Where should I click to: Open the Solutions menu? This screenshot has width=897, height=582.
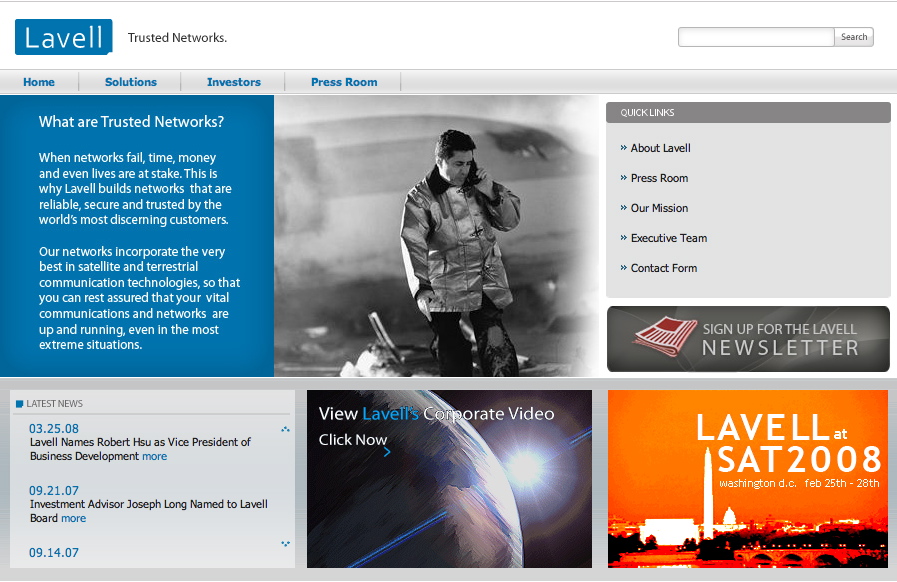(130, 81)
